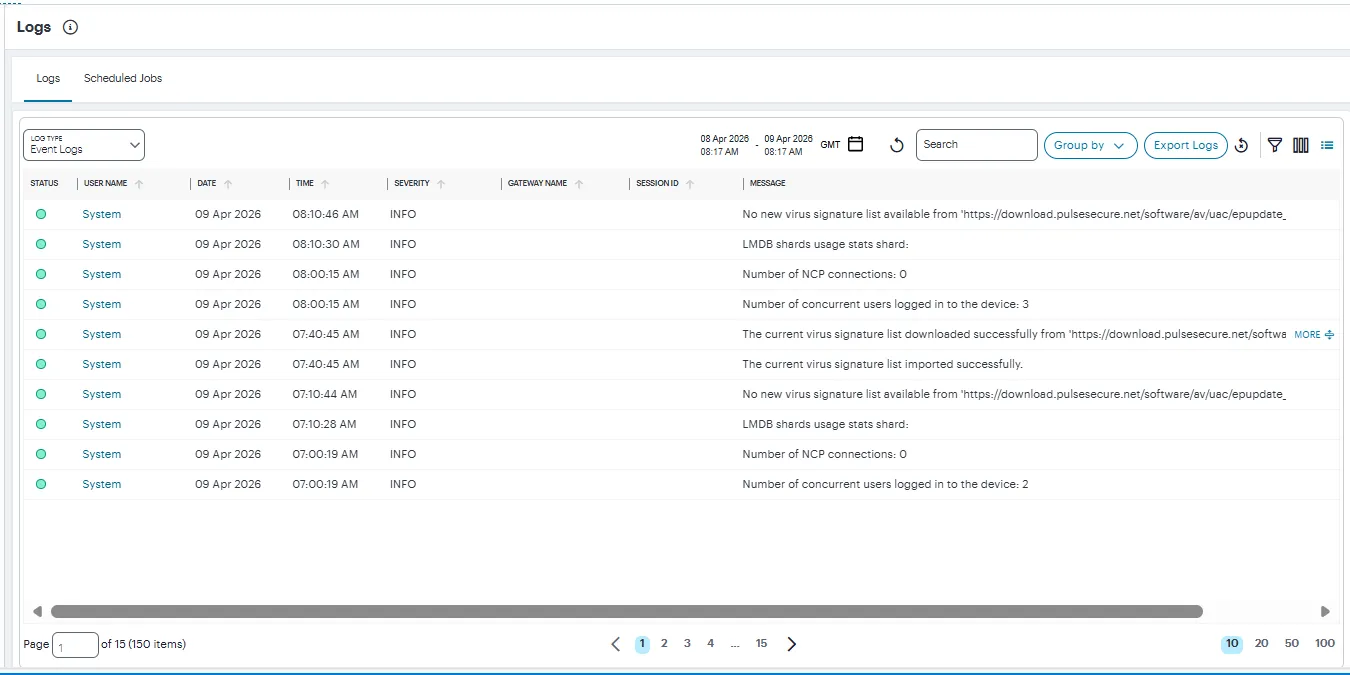
Task: Open the Log Type dropdown
Action: pyautogui.click(x=84, y=145)
